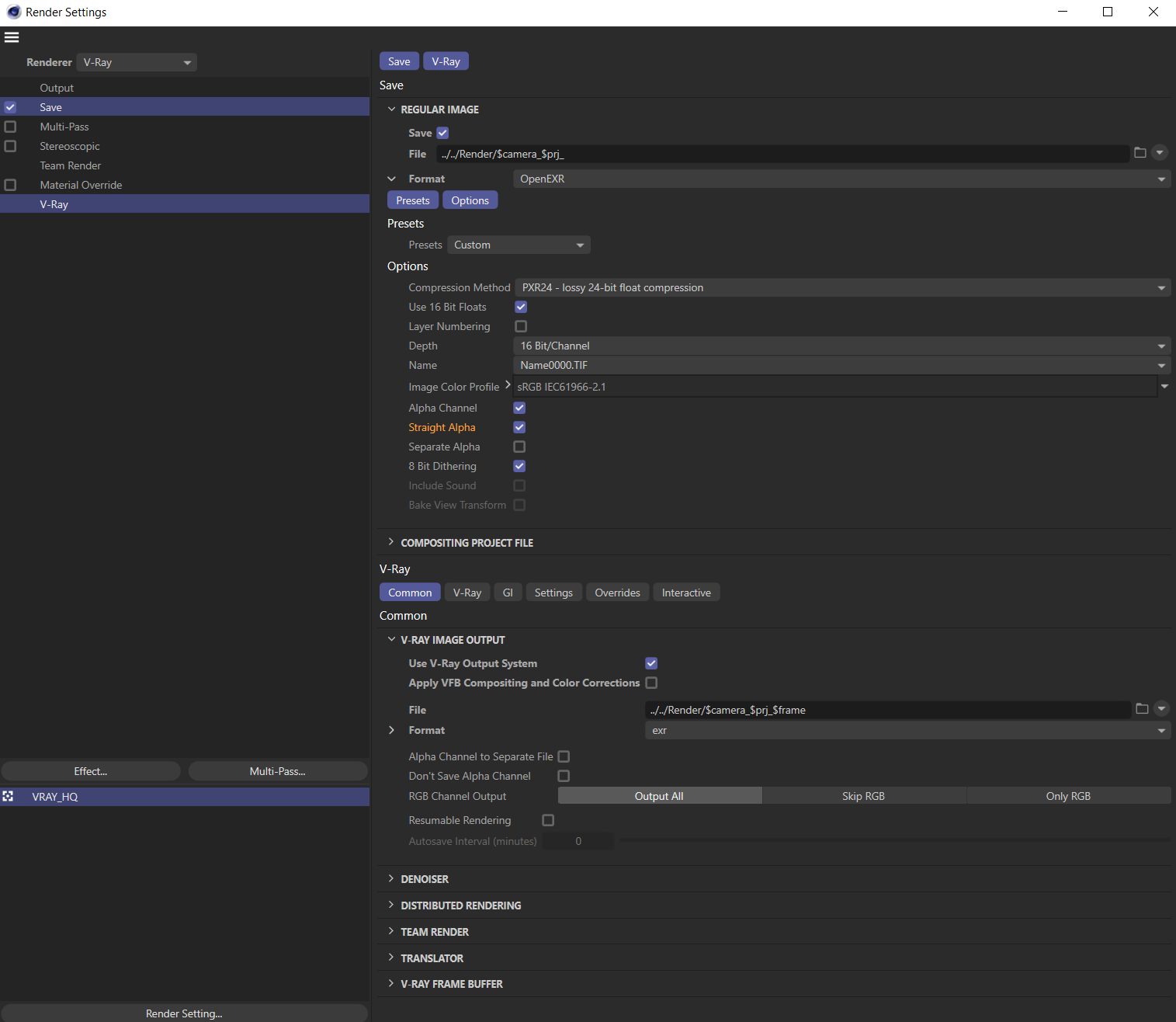Edit the Regular Image File path field

782,154
